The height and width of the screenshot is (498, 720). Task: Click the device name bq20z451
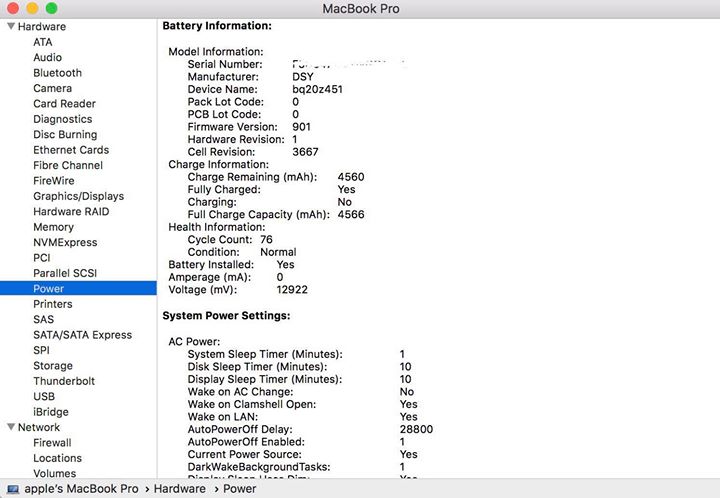click(x=317, y=89)
